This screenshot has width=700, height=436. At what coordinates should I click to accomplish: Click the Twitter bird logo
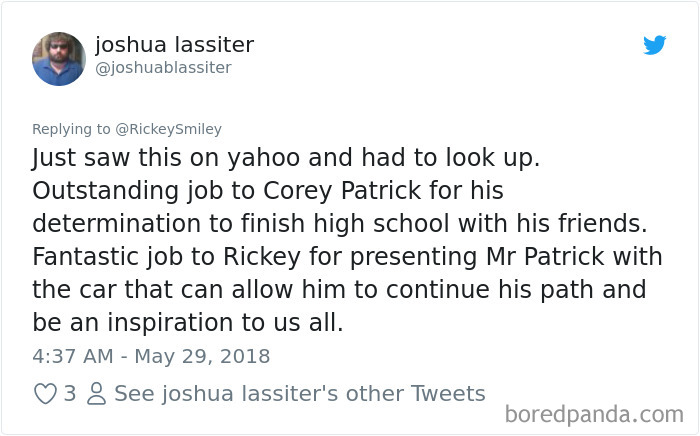(x=654, y=45)
